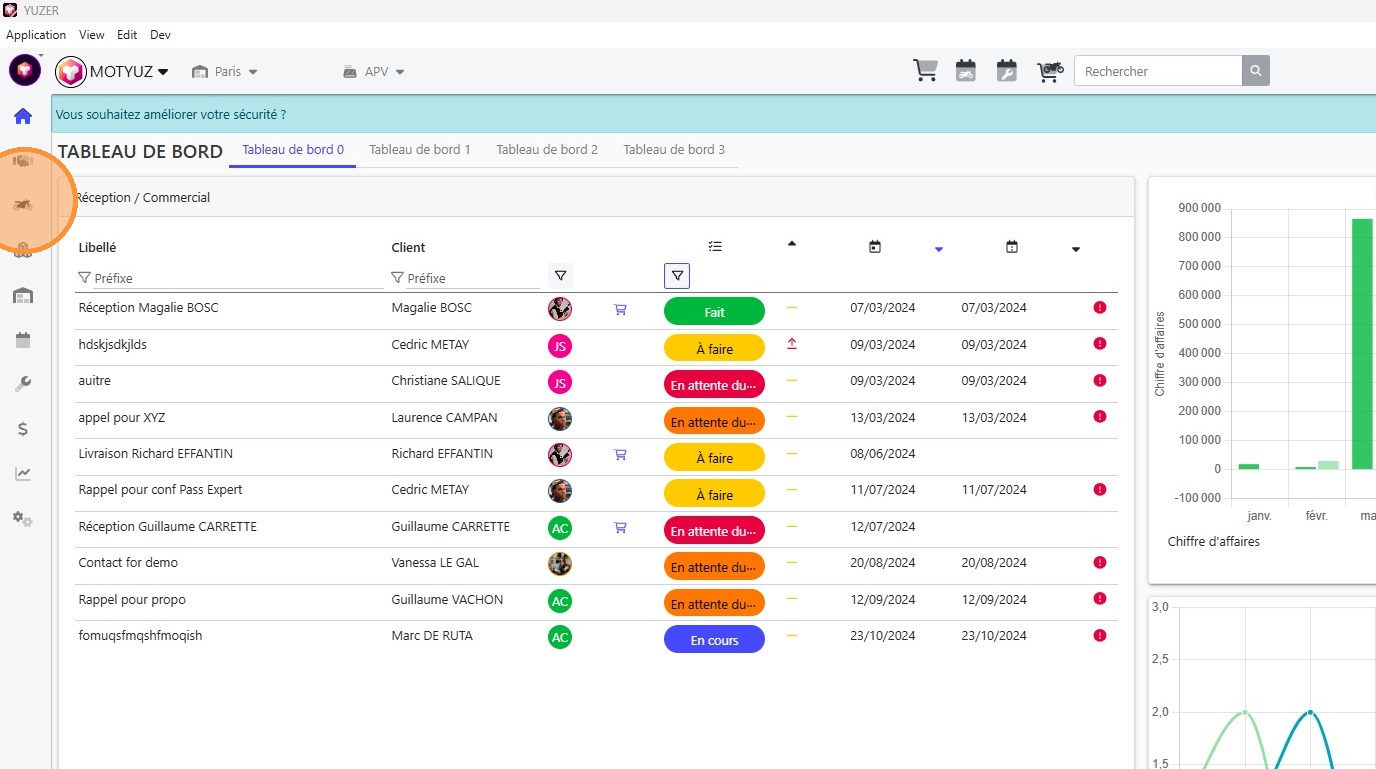
Task: Toggle the status column filter button
Action: click(x=677, y=276)
